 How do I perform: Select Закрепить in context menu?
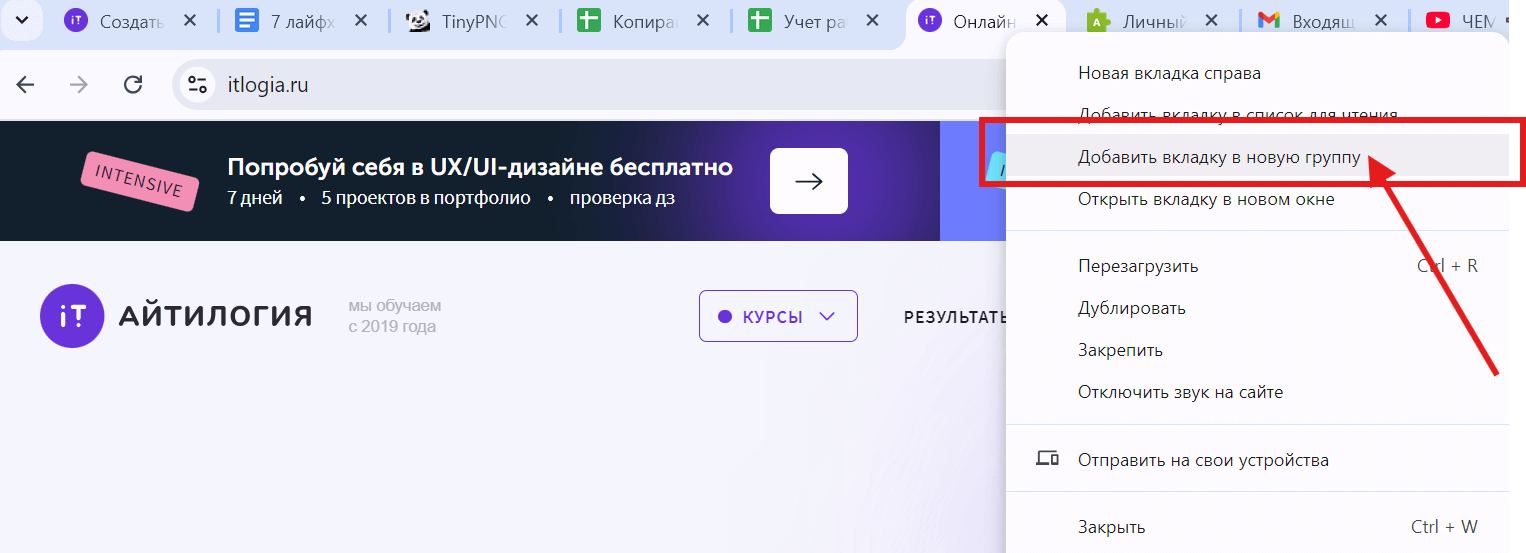[1119, 350]
